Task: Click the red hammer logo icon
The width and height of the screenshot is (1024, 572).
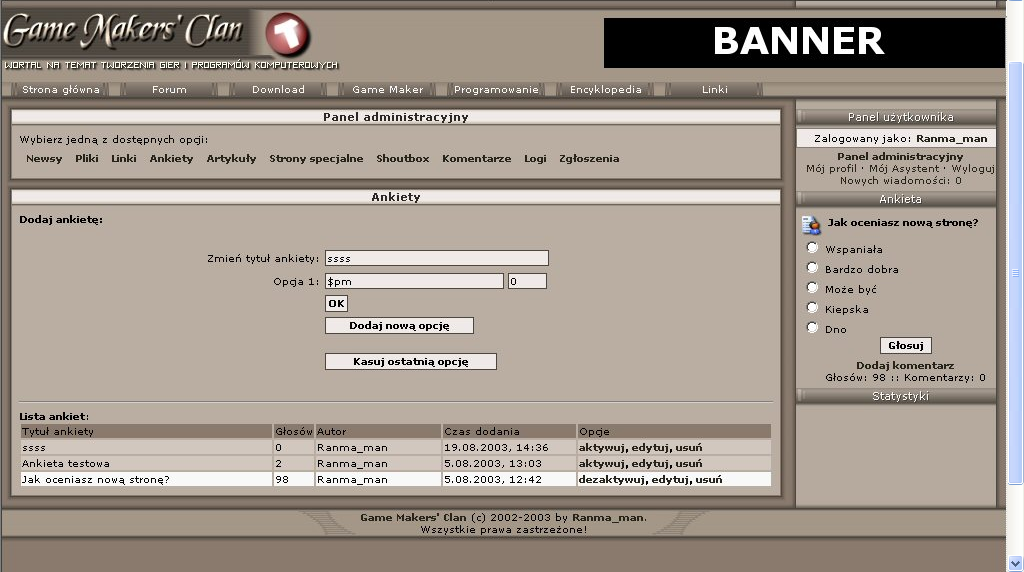Action: 288,36
